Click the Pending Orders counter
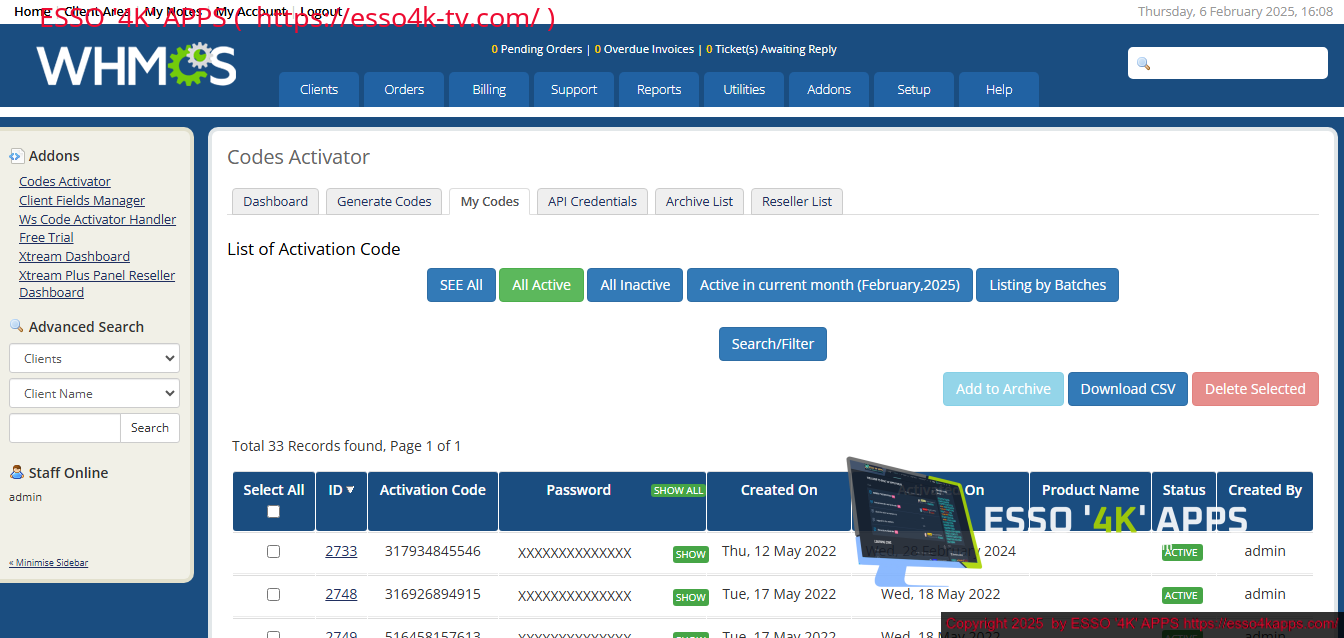 537,49
